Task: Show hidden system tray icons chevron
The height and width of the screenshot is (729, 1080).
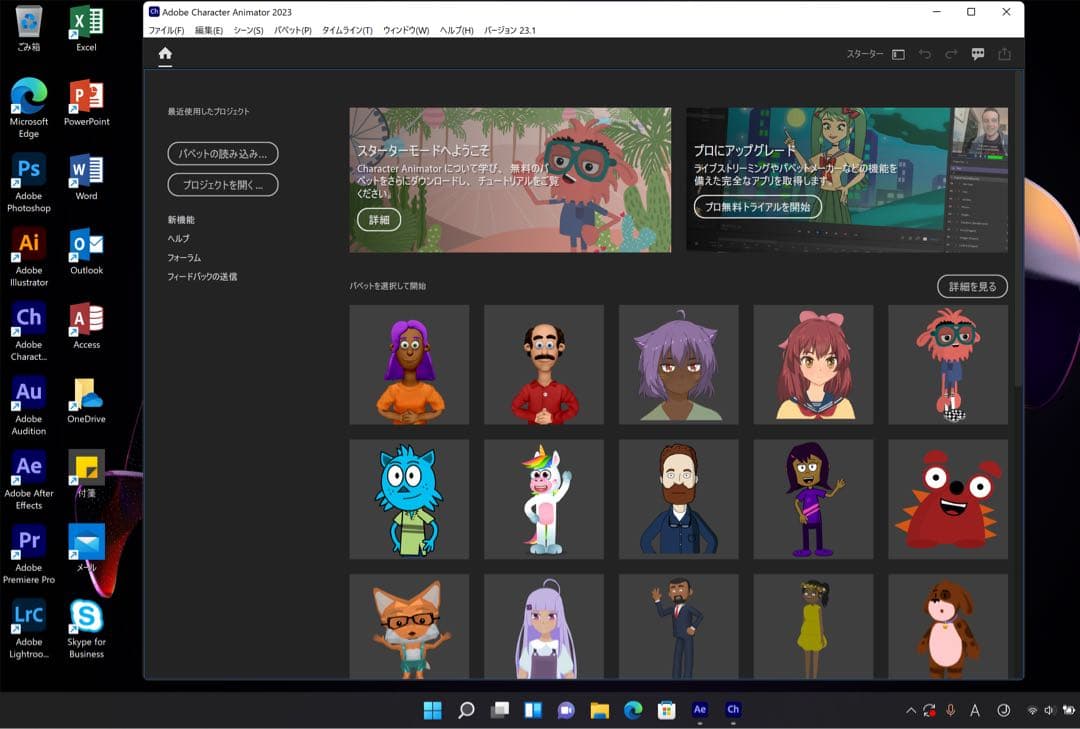Action: click(911, 710)
